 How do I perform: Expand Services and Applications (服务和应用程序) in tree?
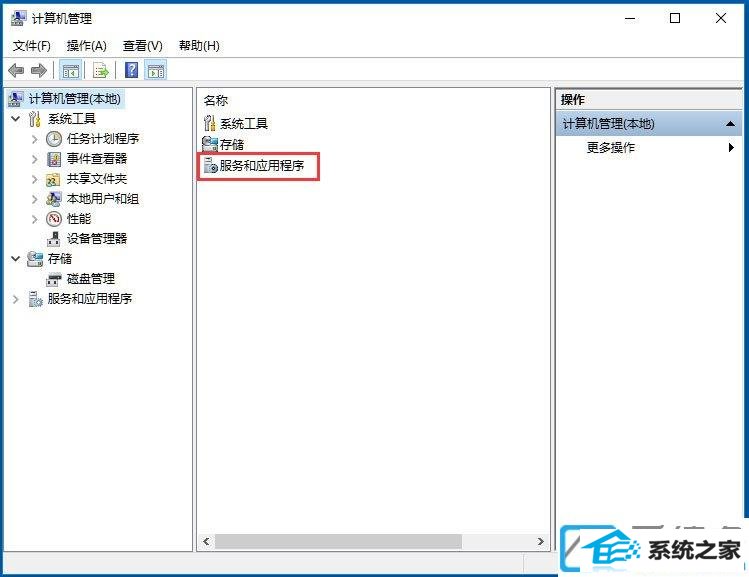point(15,299)
